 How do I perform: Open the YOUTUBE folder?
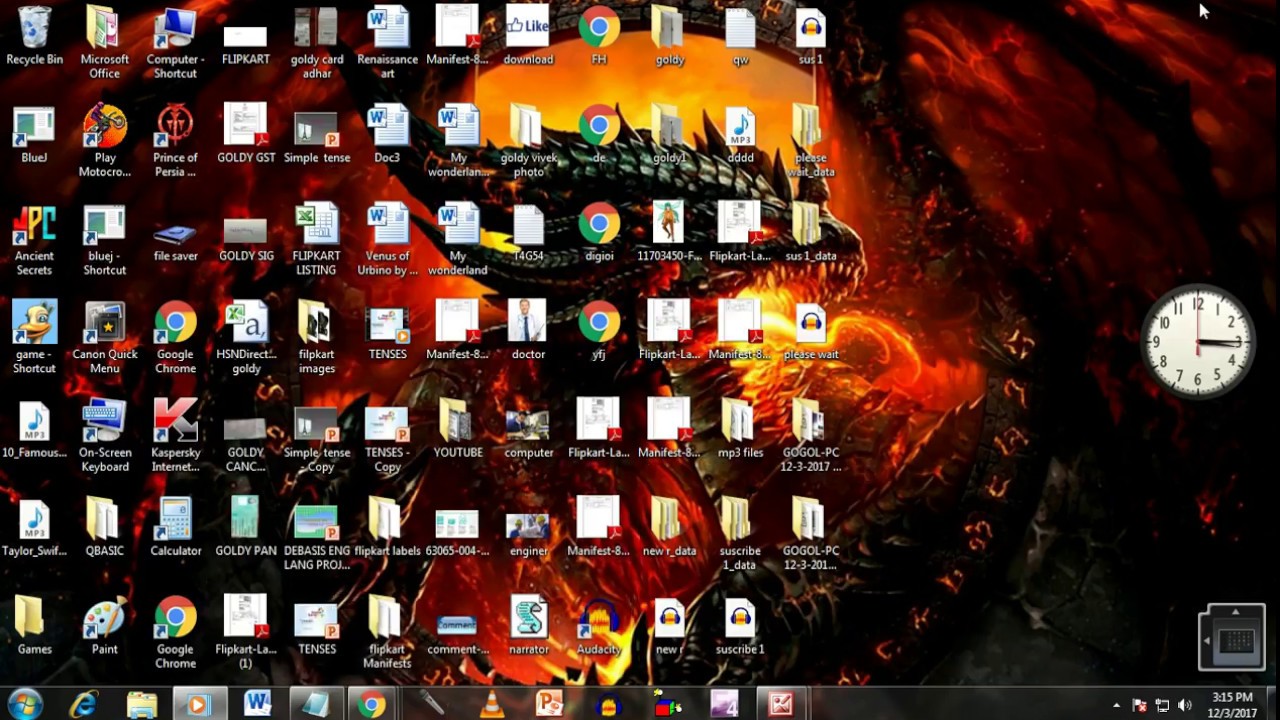point(457,423)
